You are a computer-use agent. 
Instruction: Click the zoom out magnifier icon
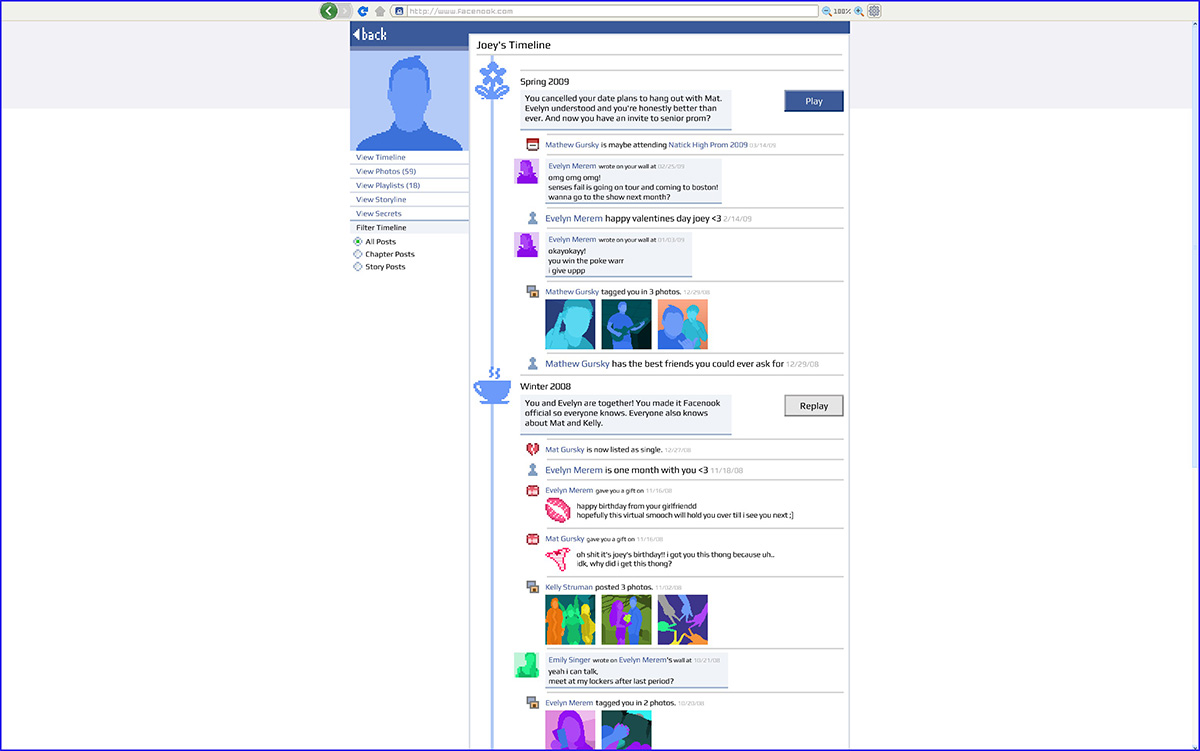tap(827, 11)
